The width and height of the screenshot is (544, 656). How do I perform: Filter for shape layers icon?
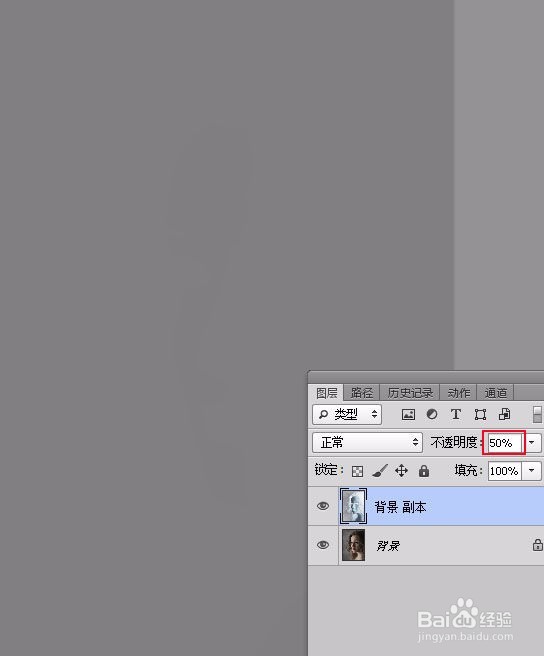pos(480,414)
